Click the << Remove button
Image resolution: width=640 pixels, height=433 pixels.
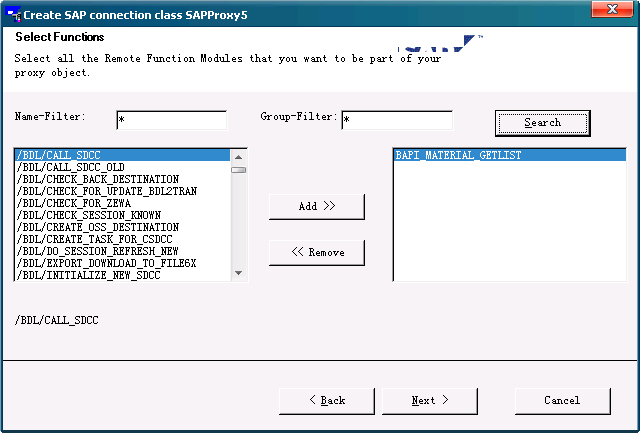click(317, 253)
